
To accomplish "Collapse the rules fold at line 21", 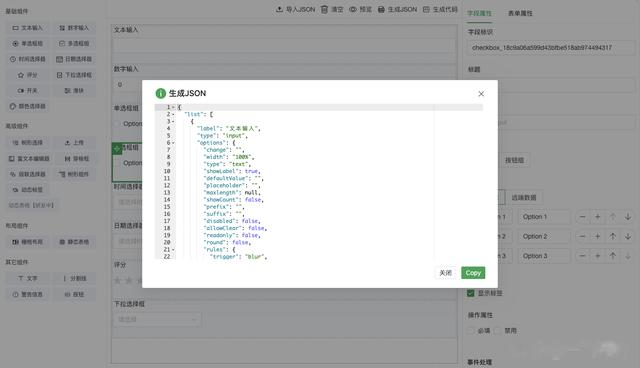I will (x=173, y=249).
